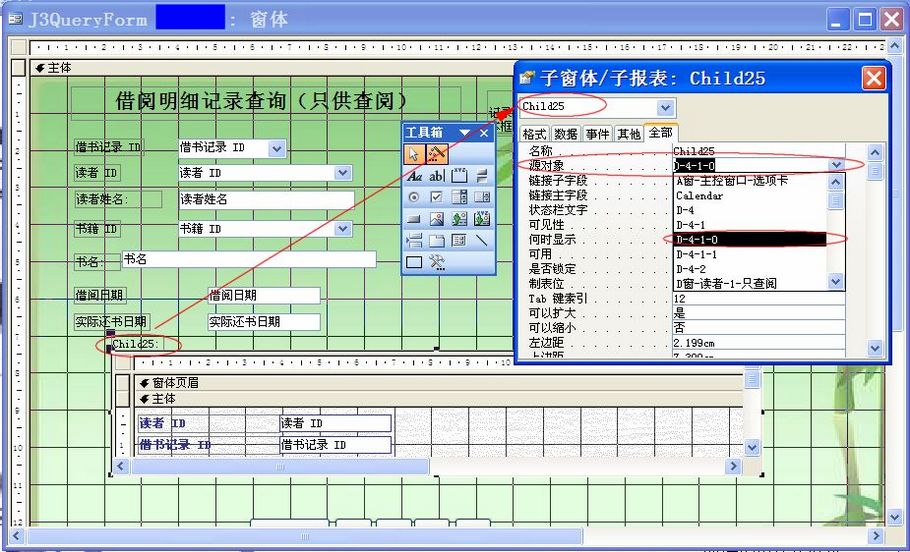Pick the Toggle Button tool in toolbox
Screen dimensions: 910x552
pyautogui.click(x=482, y=176)
